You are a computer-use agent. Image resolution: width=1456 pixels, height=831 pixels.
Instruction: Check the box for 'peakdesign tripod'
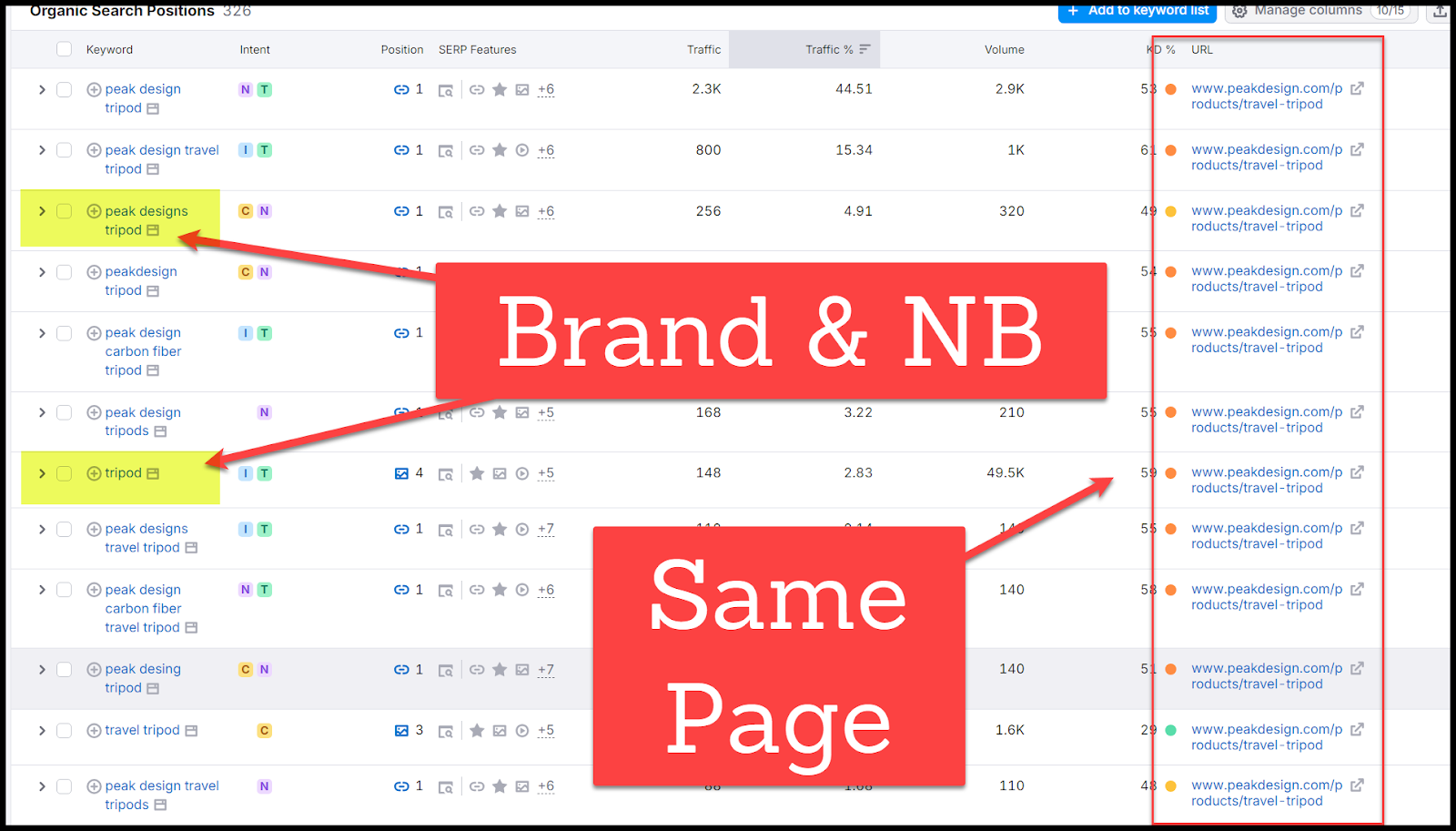pyautogui.click(x=64, y=272)
